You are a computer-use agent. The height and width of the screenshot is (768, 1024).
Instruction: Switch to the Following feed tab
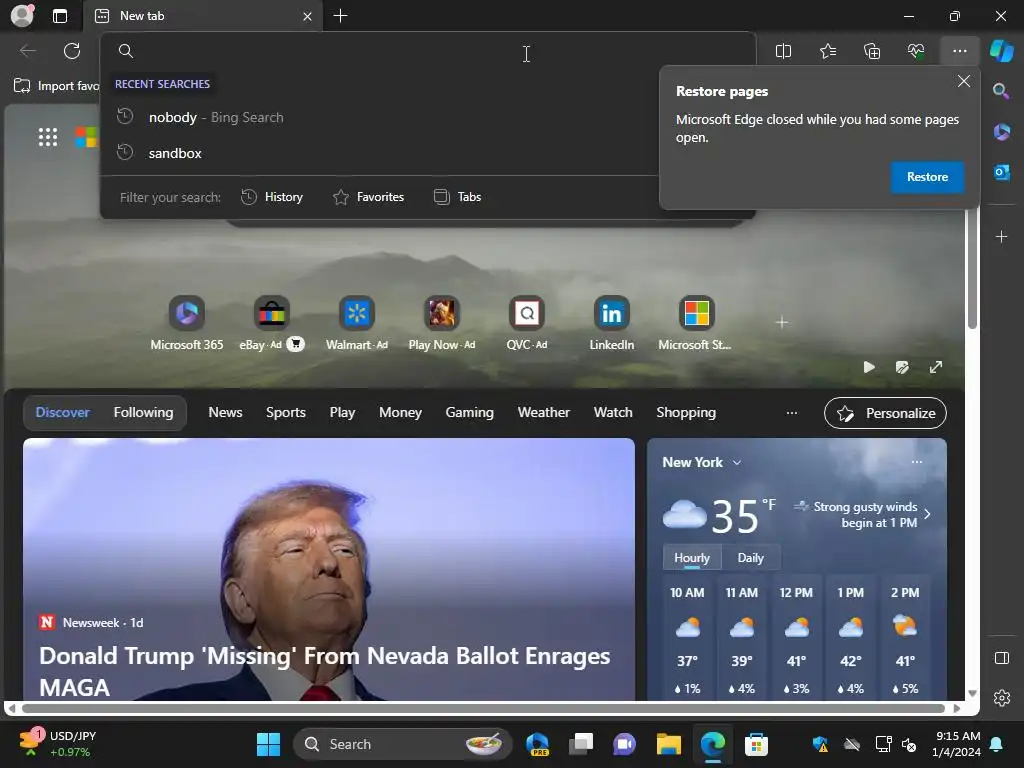(144, 413)
